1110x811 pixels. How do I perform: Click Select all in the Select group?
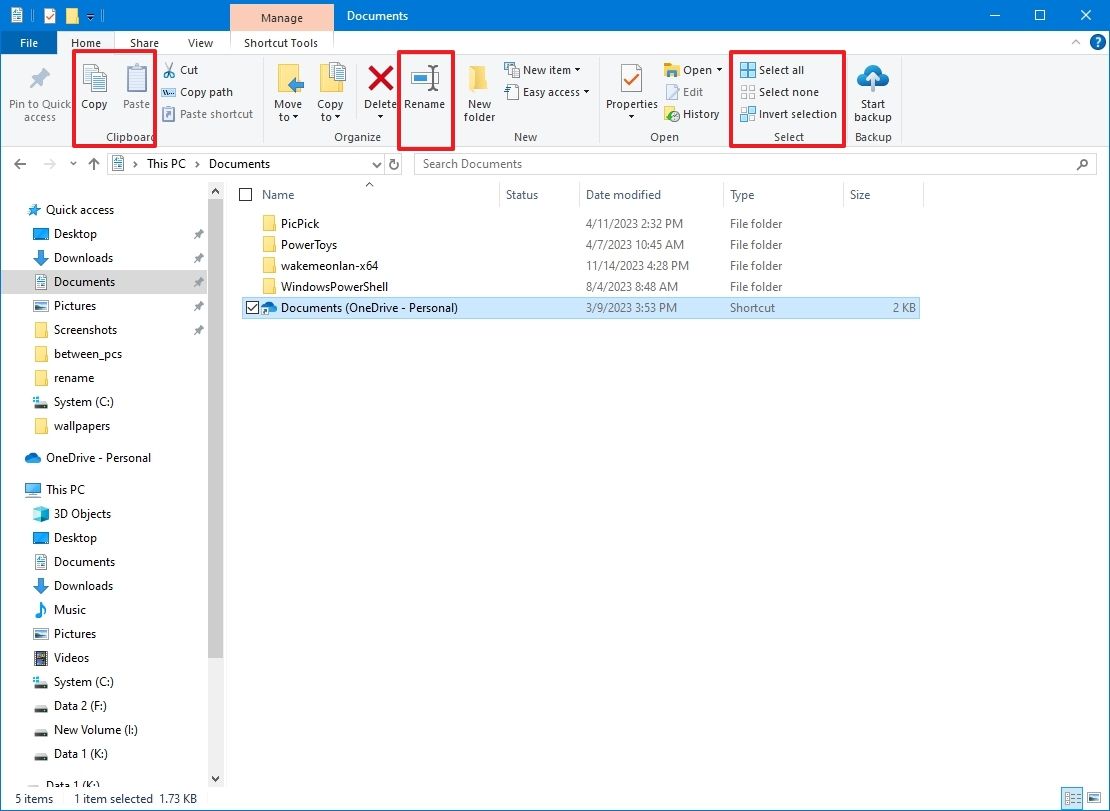click(x=778, y=69)
